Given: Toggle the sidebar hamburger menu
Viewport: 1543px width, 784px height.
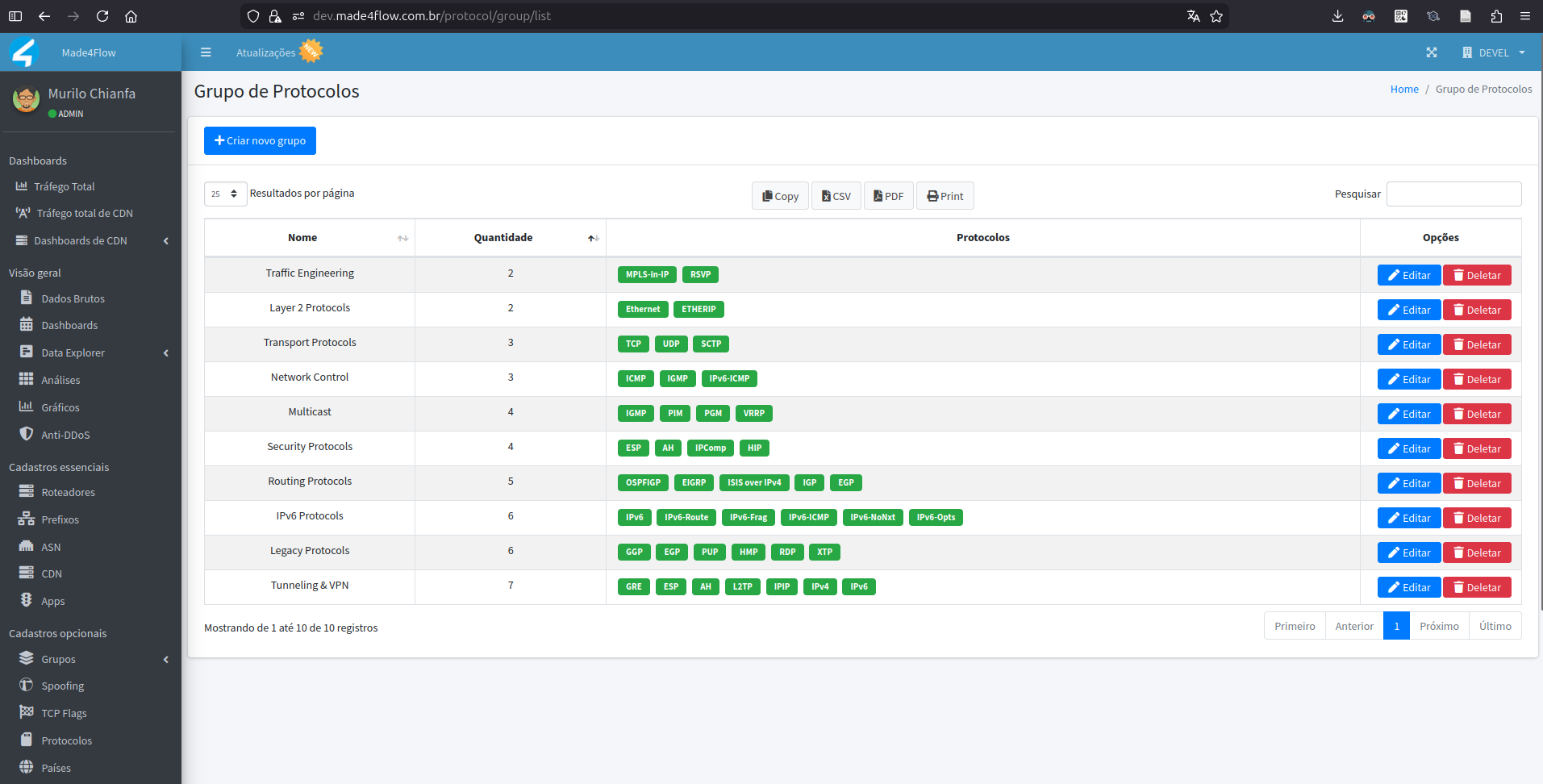Looking at the screenshot, I should point(206,52).
